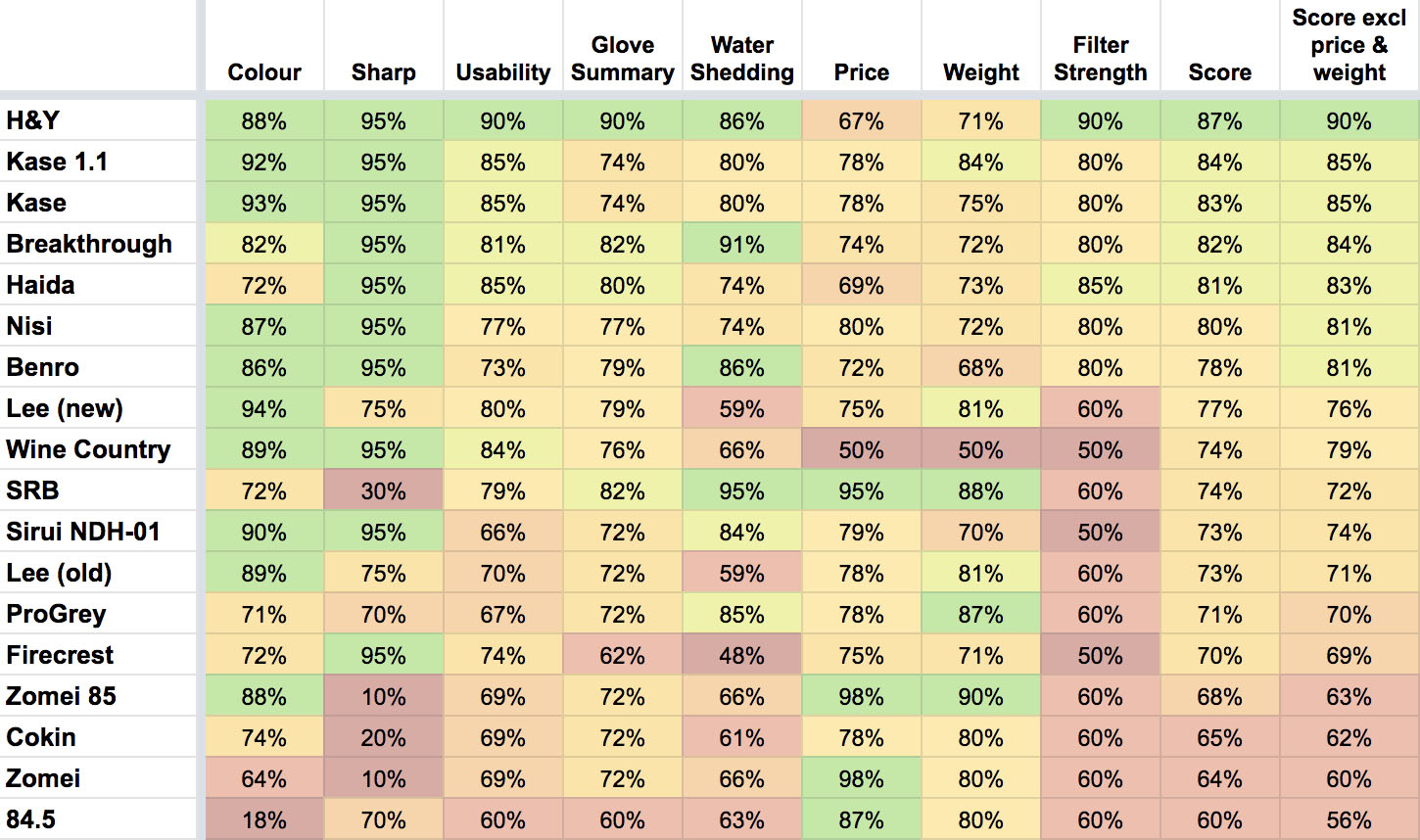Select the Sirui NDH-01 row label
This screenshot has height=840, width=1420.
tap(83, 532)
